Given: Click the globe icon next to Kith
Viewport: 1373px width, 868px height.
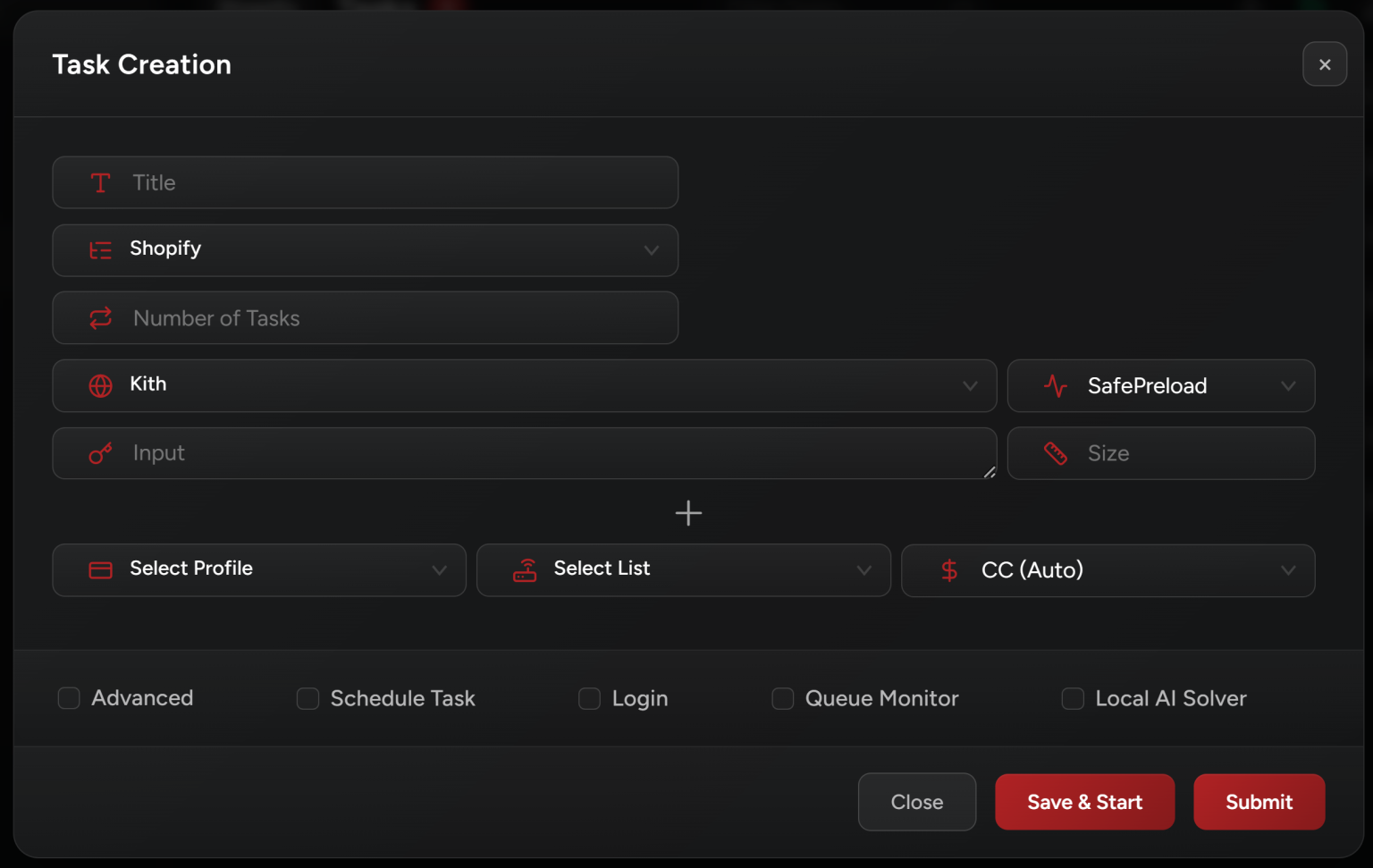Looking at the screenshot, I should (x=100, y=385).
